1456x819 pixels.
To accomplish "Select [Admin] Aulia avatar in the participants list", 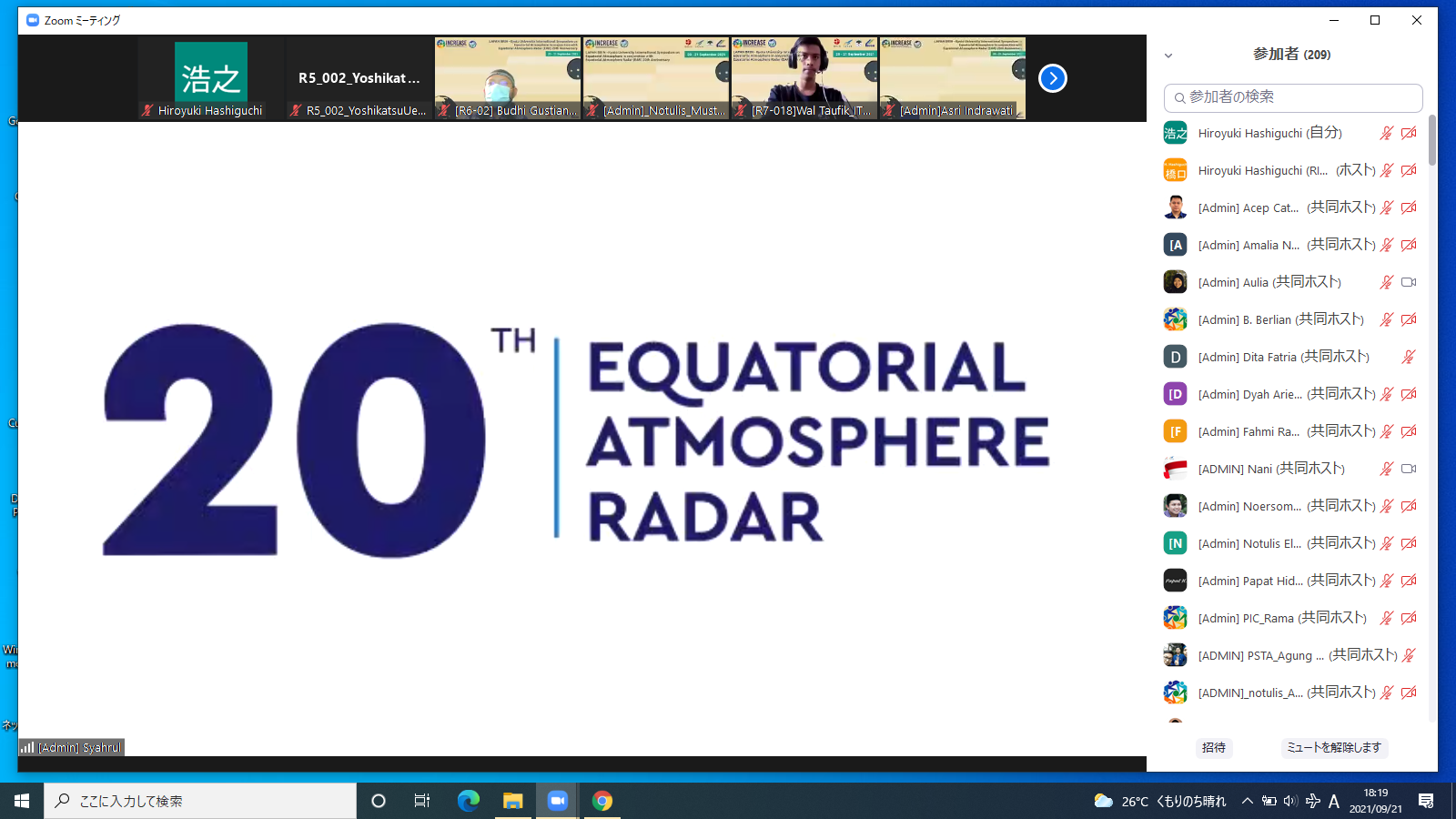I will (1175, 282).
